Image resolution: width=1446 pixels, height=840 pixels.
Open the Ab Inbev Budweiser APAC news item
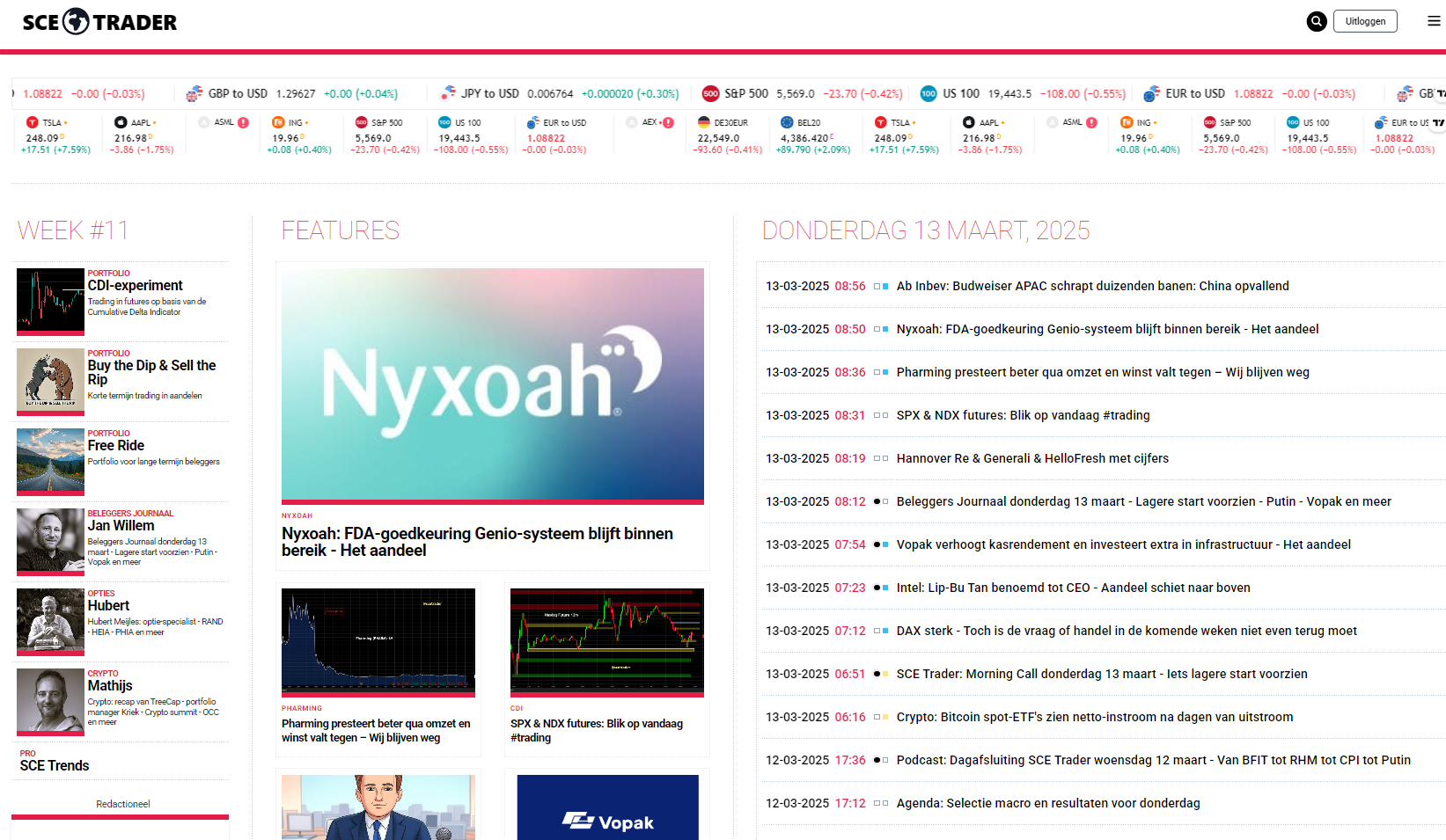coord(1093,286)
